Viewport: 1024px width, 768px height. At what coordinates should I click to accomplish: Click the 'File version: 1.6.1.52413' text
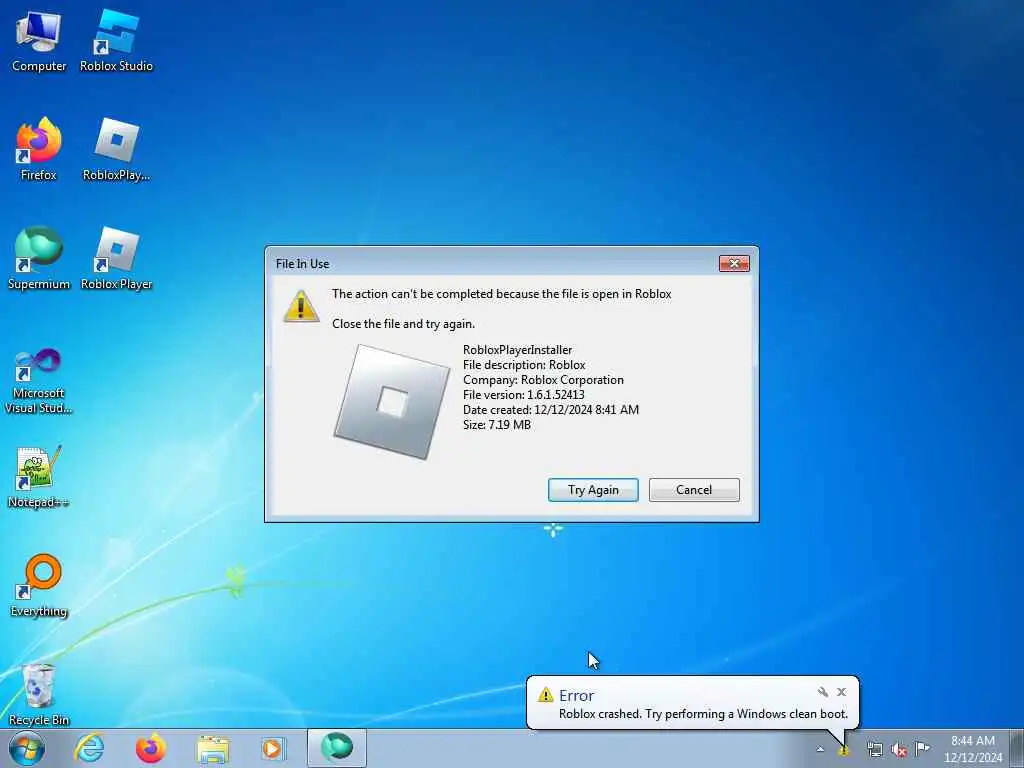(x=524, y=395)
